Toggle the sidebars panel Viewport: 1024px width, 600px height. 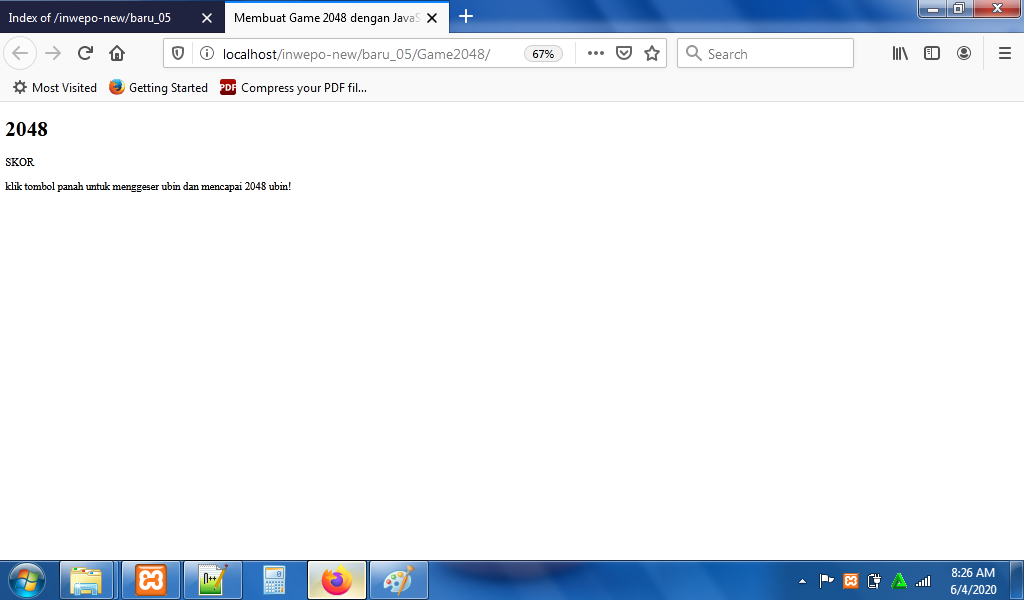932,54
